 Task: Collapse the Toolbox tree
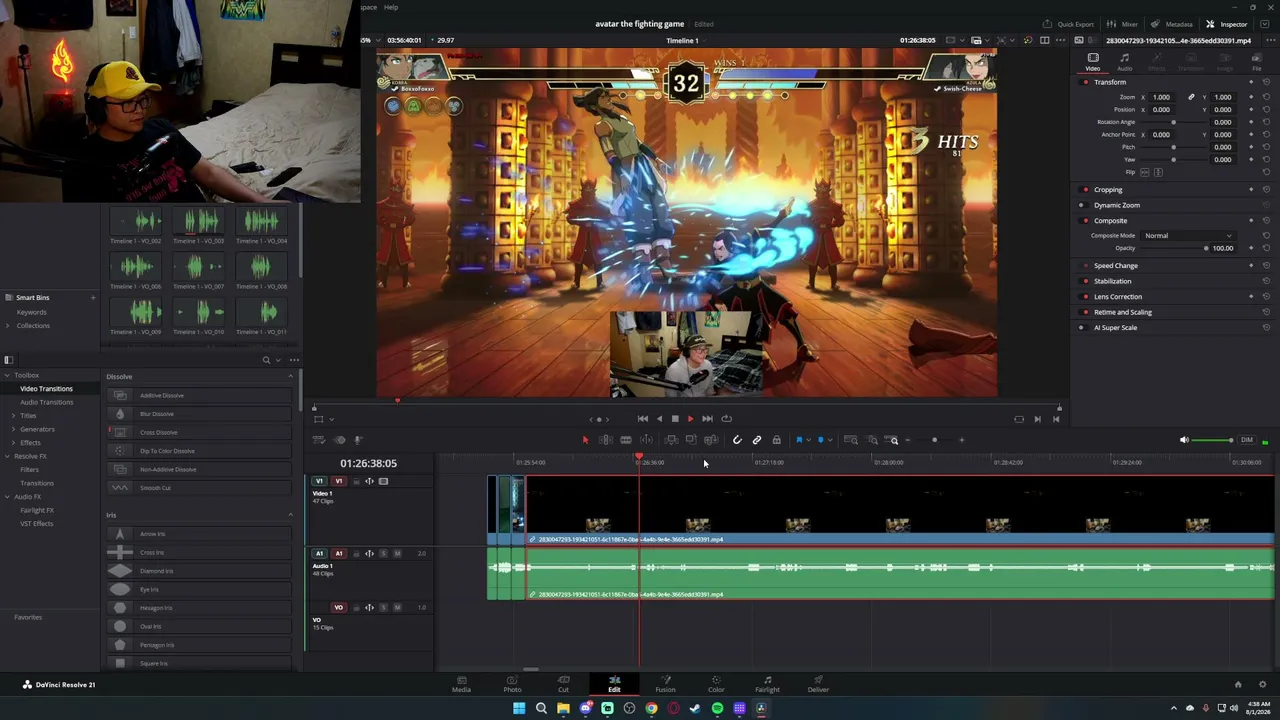[x=8, y=375]
